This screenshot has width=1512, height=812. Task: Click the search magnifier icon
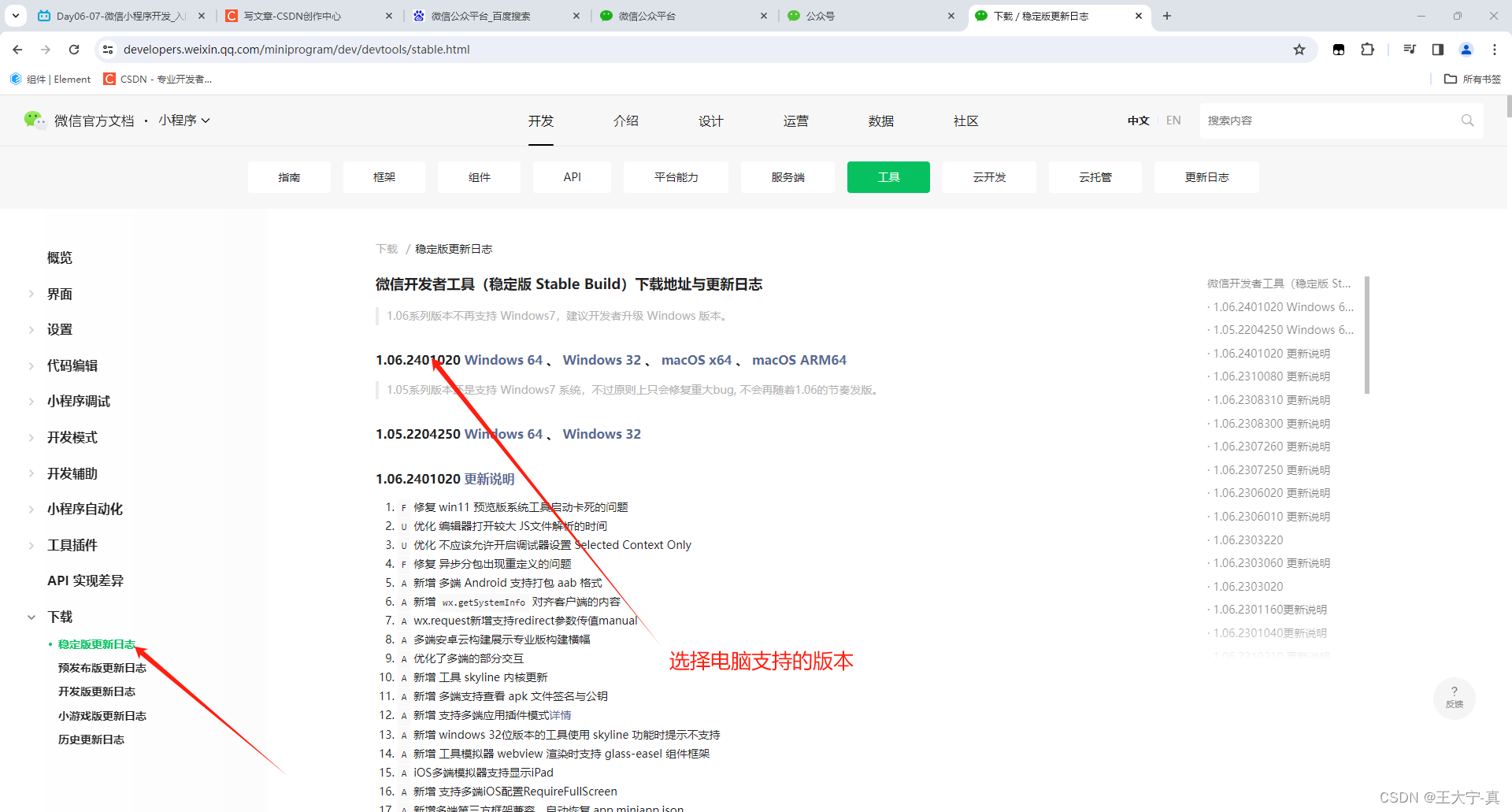pyautogui.click(x=1467, y=121)
